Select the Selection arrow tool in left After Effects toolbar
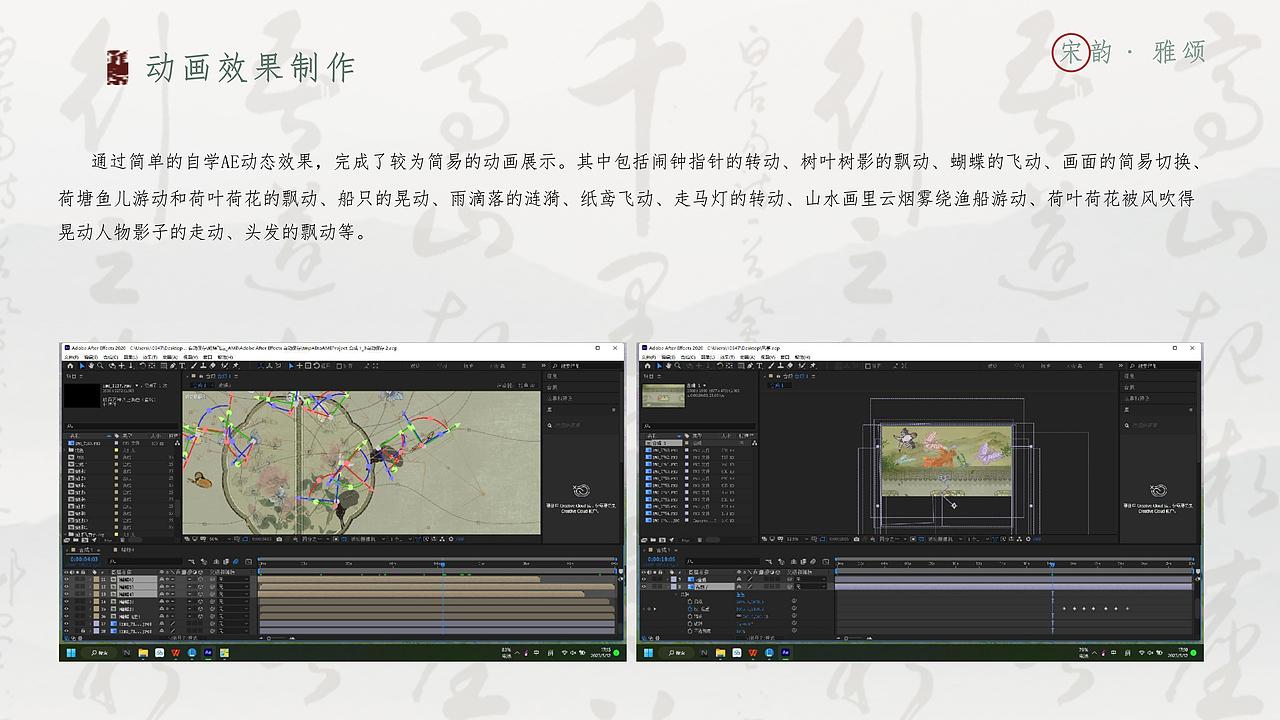 [82, 366]
